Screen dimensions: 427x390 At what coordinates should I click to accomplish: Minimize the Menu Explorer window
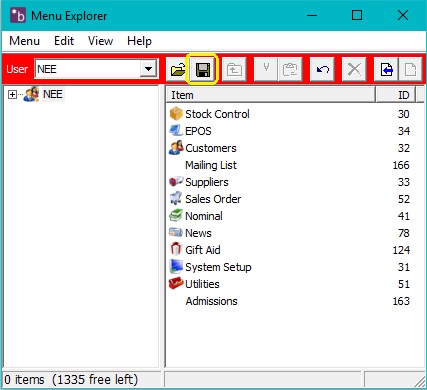312,15
